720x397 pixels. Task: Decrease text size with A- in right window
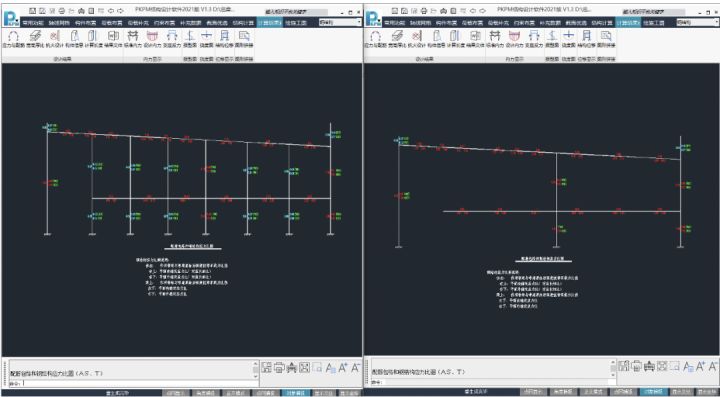tap(713, 366)
